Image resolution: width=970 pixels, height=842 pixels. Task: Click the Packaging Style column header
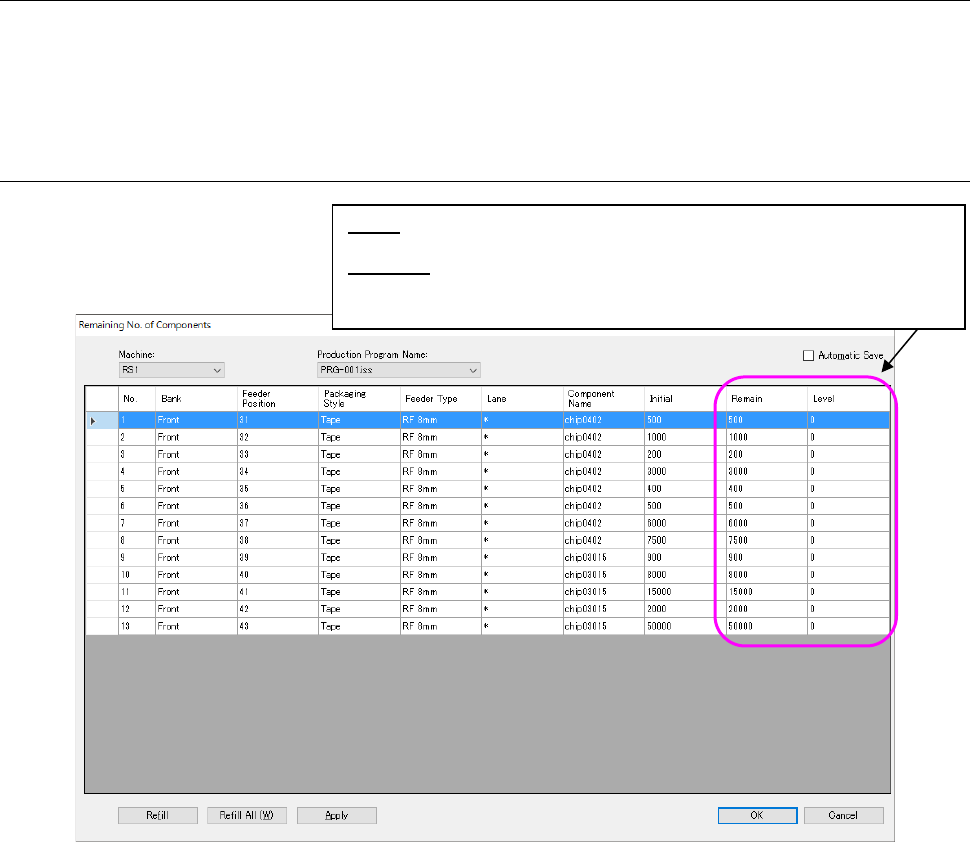point(358,399)
